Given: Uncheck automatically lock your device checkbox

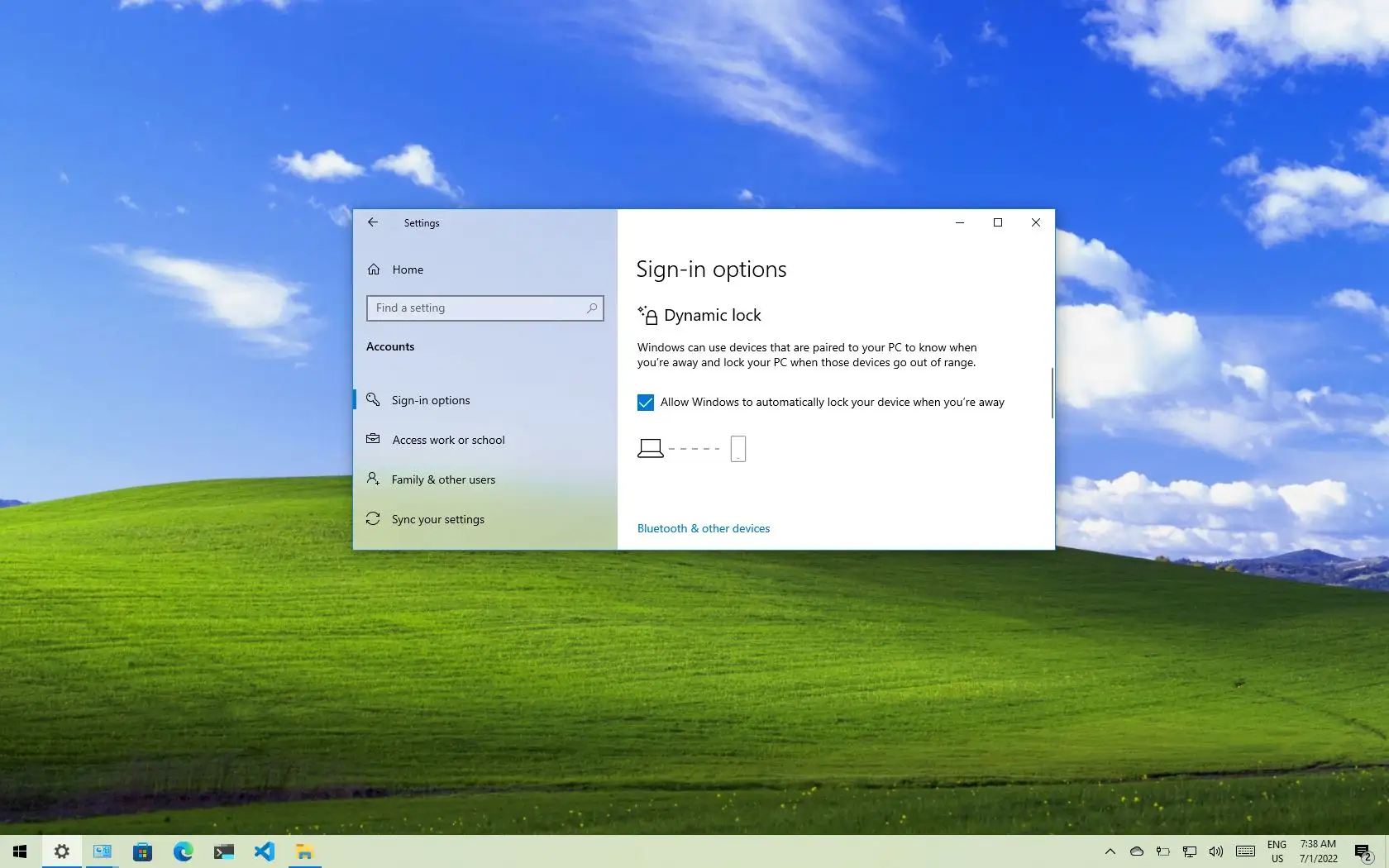Looking at the screenshot, I should (646, 403).
